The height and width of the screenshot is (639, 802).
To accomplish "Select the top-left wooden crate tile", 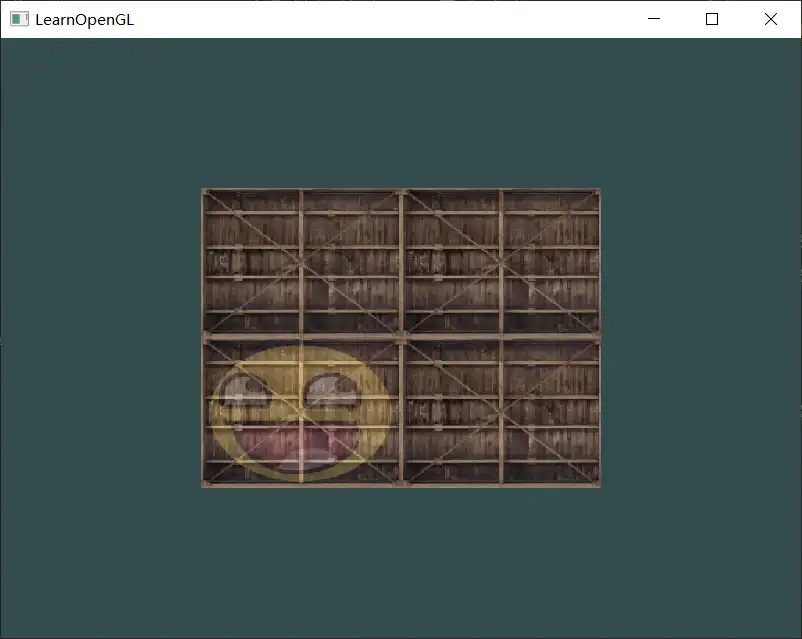I will click(300, 262).
